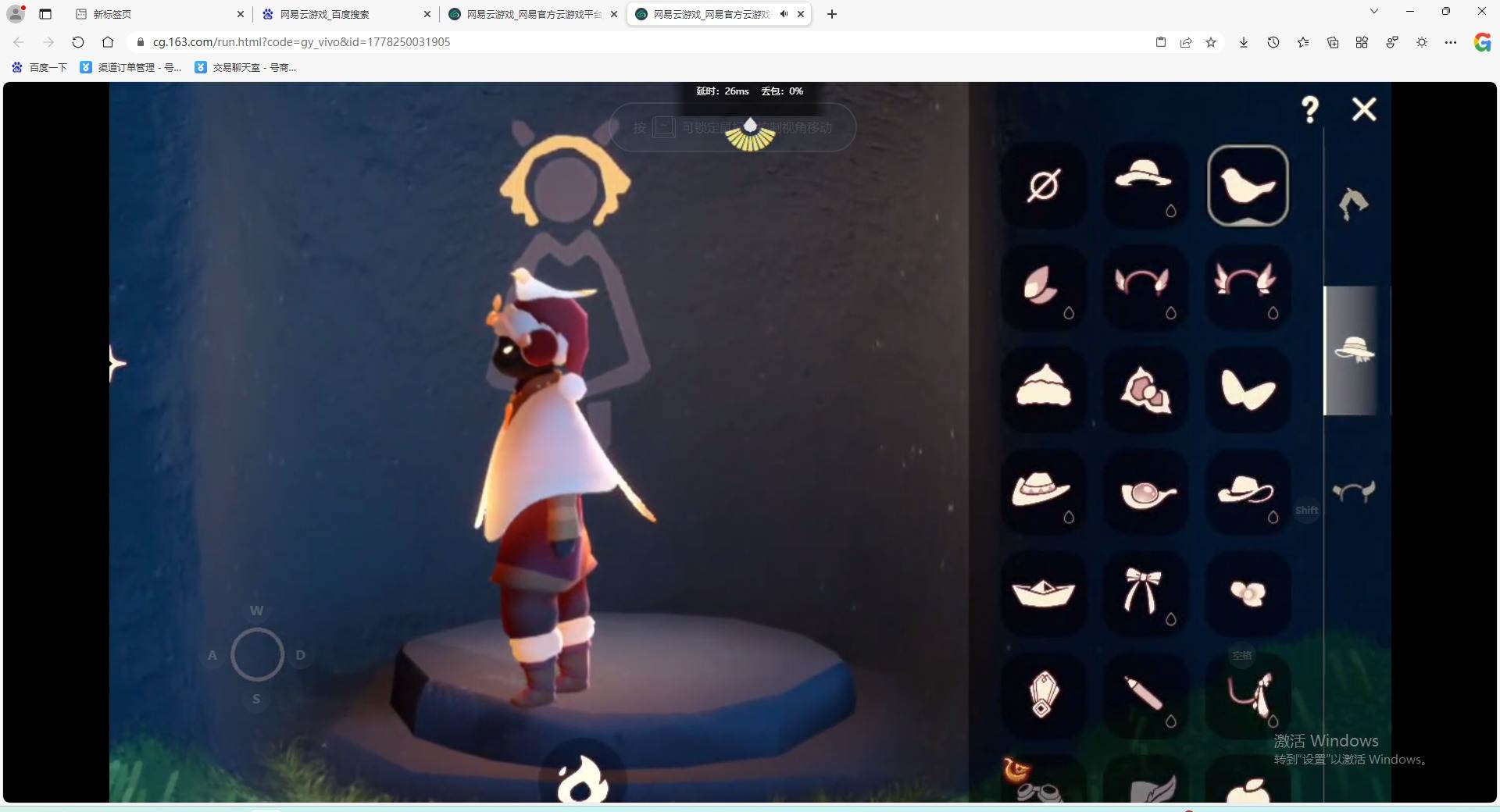Click the colorful G sidebar icon
This screenshot has width=1500, height=812.
[1482, 42]
